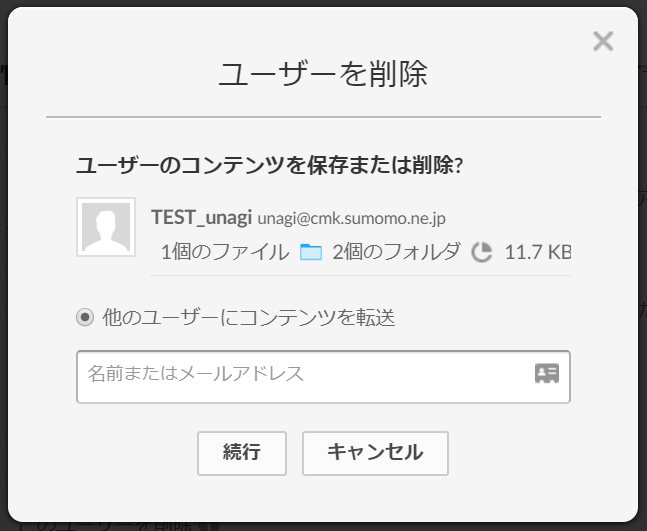Click the contact card icon in input field
The image size is (647, 531).
click(x=547, y=373)
